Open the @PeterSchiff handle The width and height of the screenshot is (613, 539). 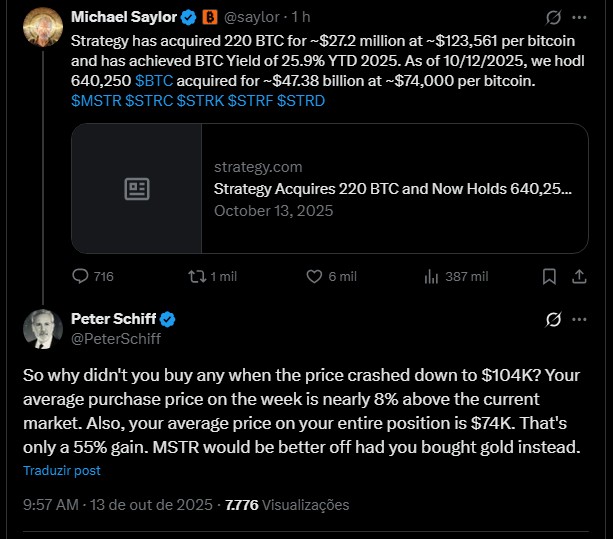(x=116, y=338)
